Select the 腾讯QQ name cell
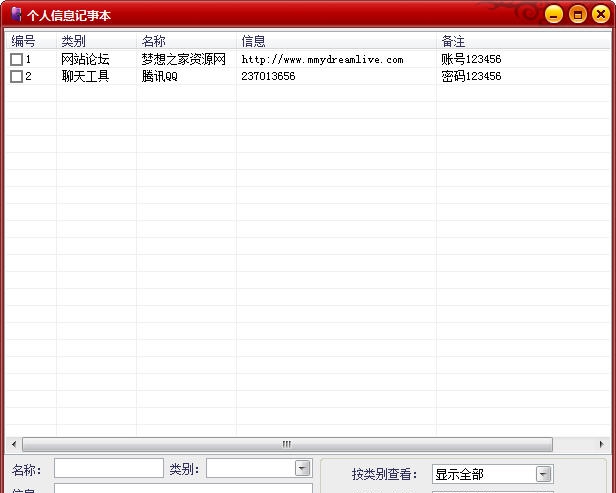 [160, 76]
